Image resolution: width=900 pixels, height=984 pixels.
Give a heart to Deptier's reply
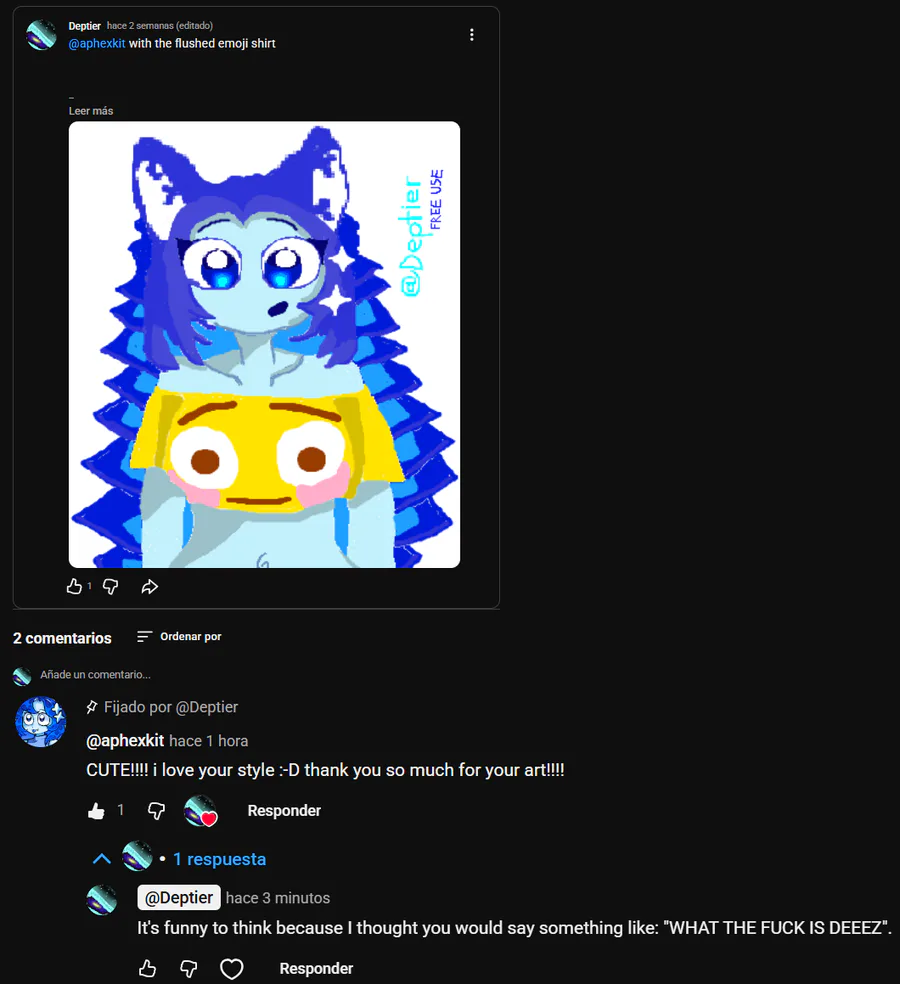(232, 968)
